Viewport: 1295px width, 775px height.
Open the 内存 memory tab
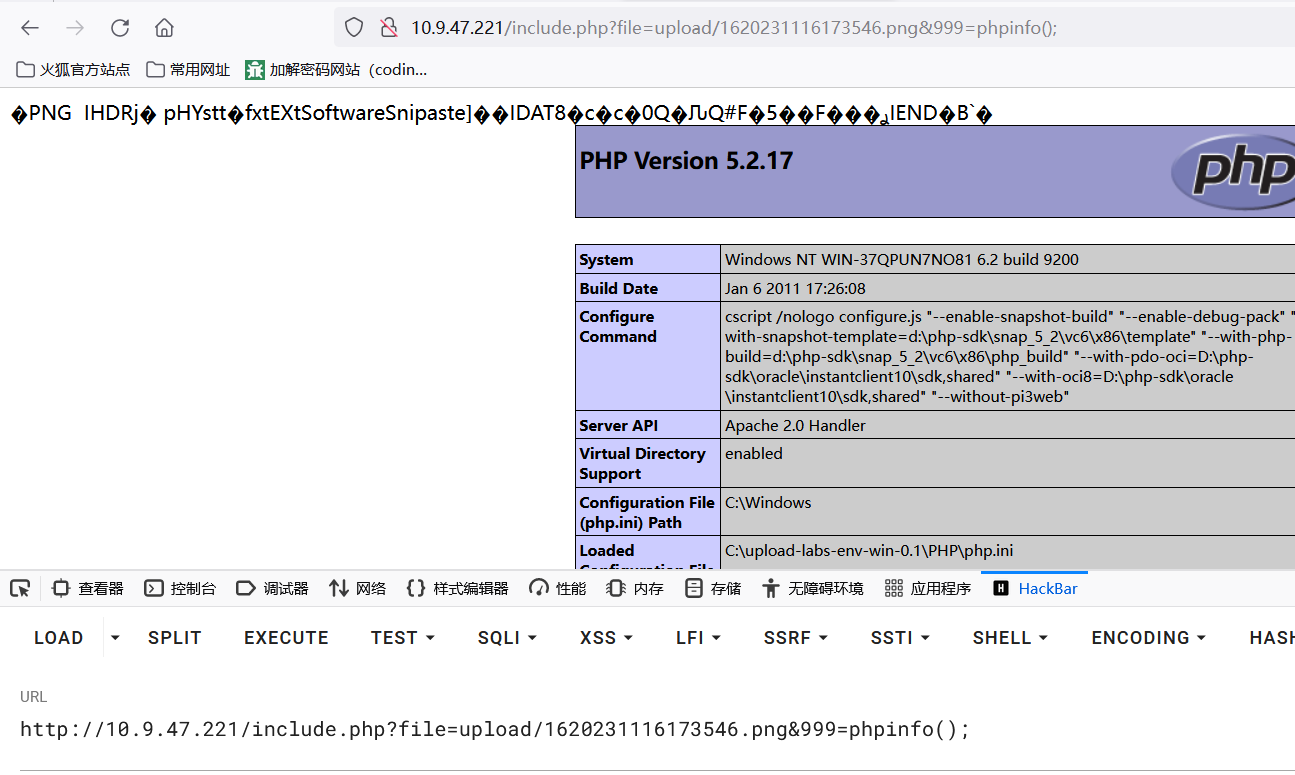635,588
